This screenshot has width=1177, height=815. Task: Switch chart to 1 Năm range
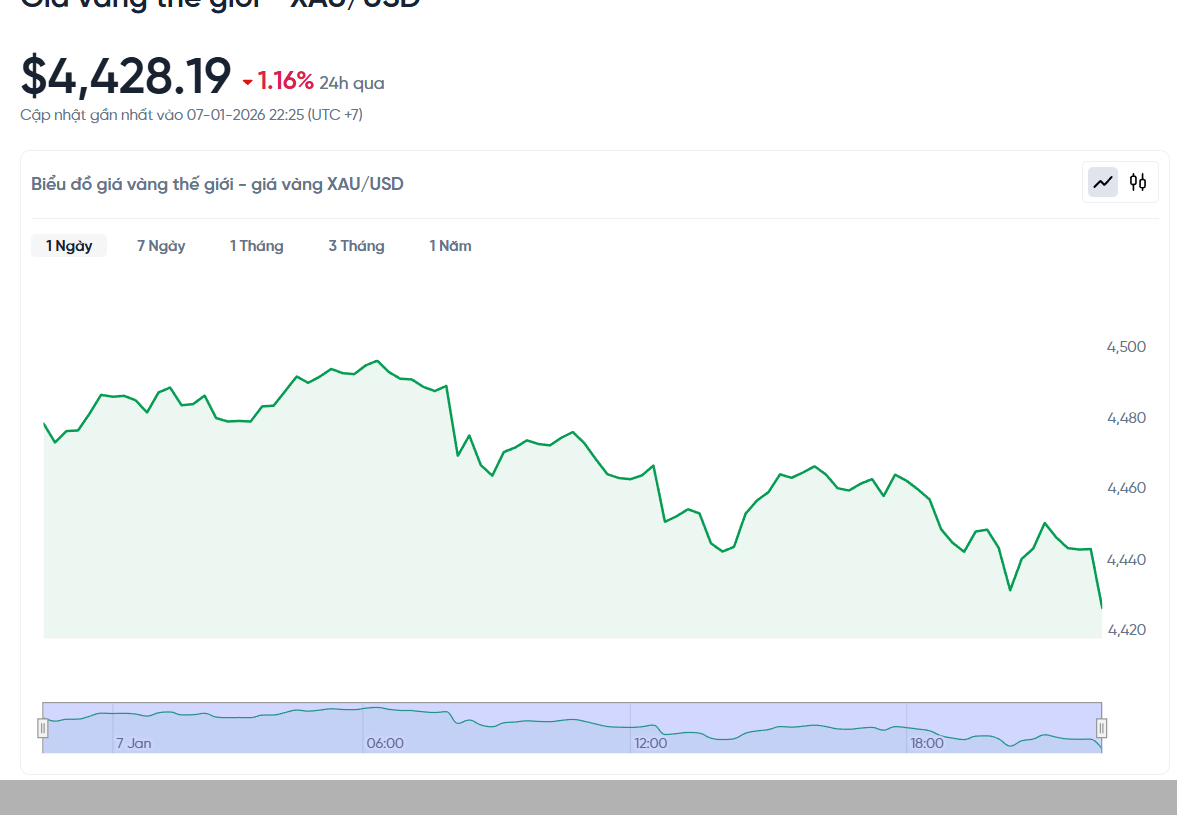pos(450,246)
